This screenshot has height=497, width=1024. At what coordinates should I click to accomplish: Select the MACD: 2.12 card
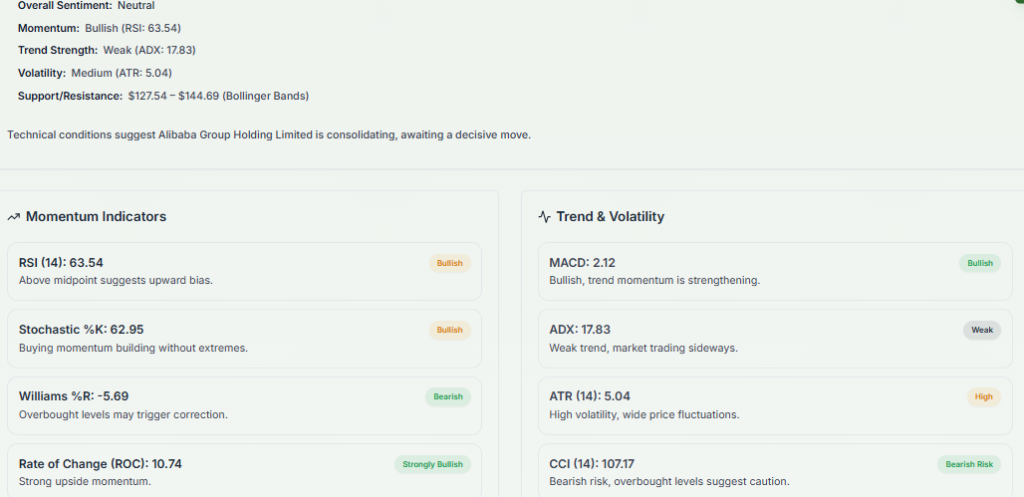click(x=775, y=272)
